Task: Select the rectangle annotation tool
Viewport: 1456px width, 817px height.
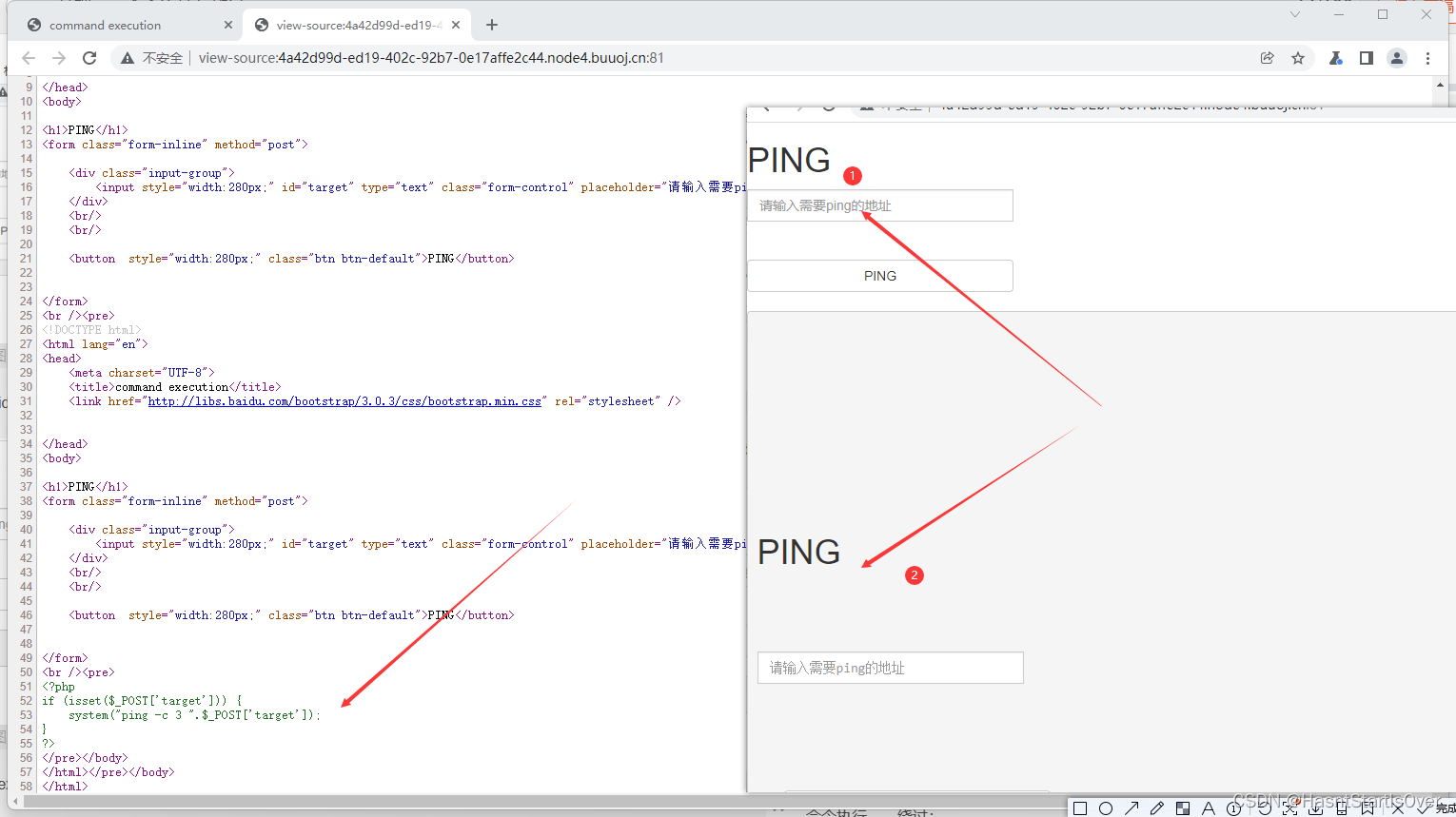Action: [1080, 808]
